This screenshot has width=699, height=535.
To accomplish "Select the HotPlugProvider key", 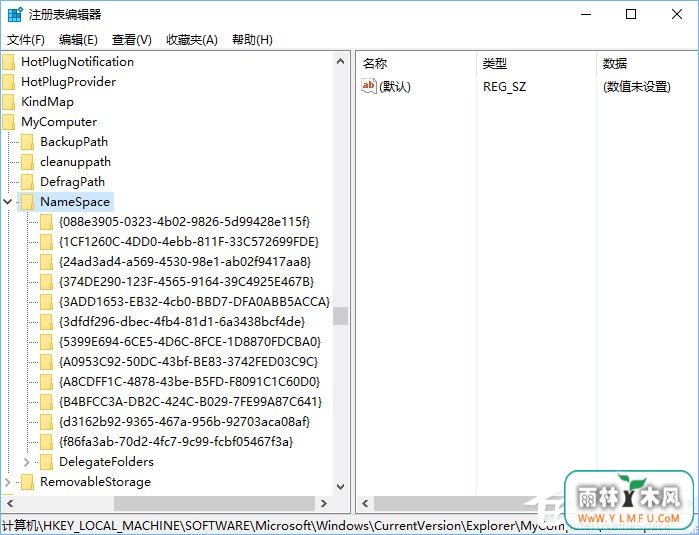I will click(69, 82).
